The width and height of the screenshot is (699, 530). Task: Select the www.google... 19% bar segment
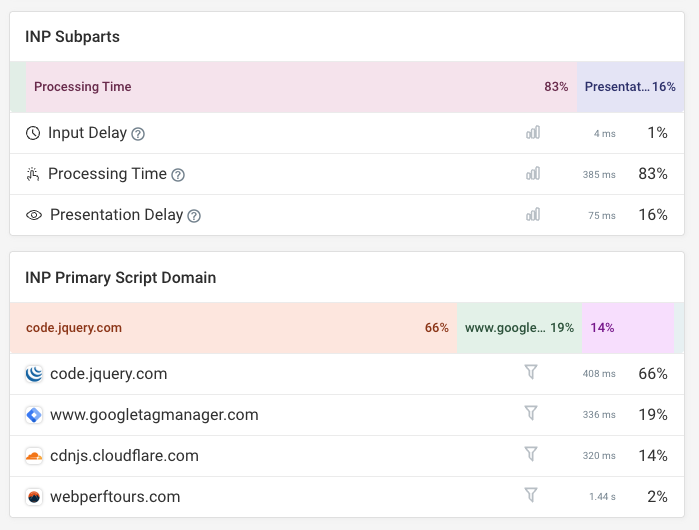(x=519, y=328)
